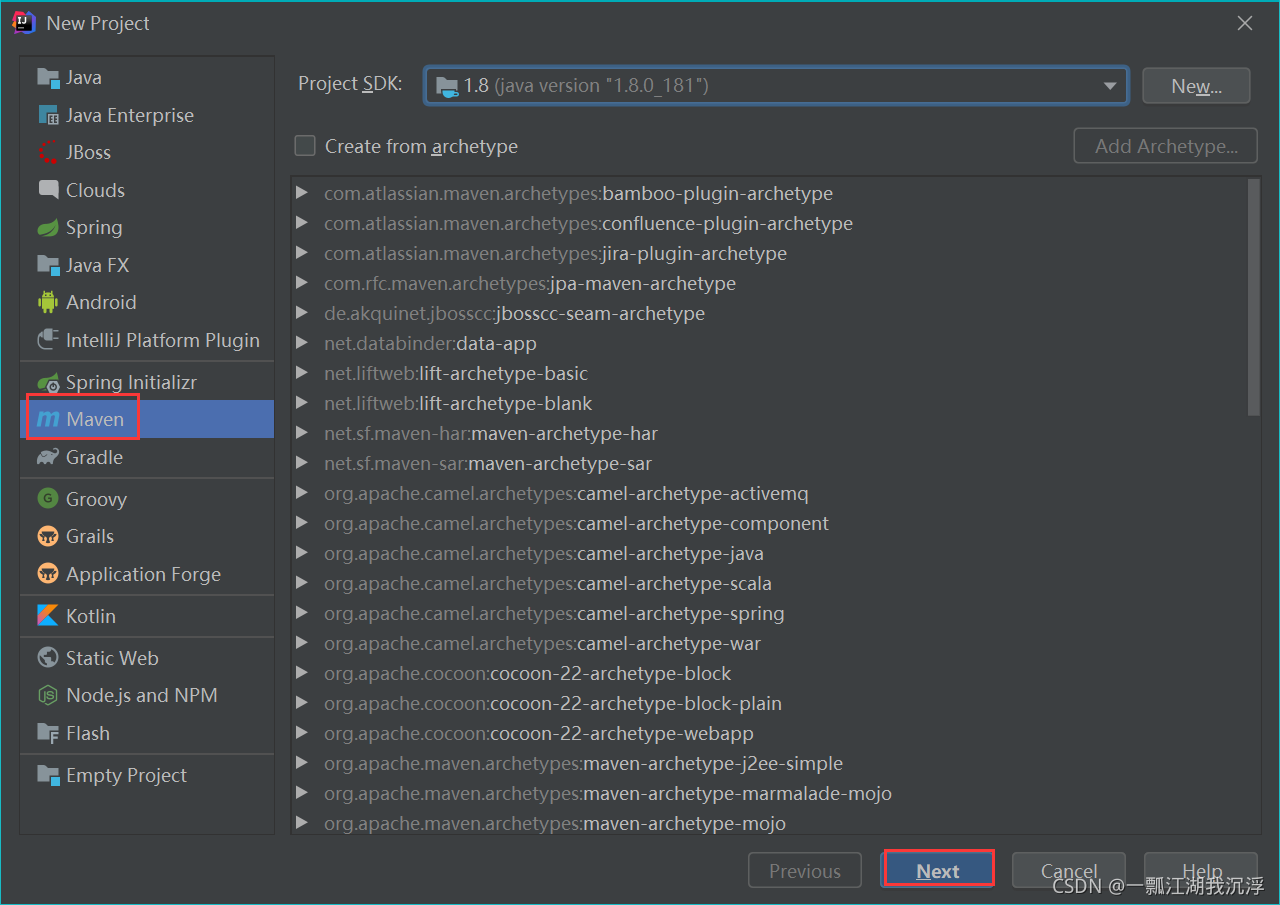Select cocoon-22-archetype-block row text

coord(528,673)
